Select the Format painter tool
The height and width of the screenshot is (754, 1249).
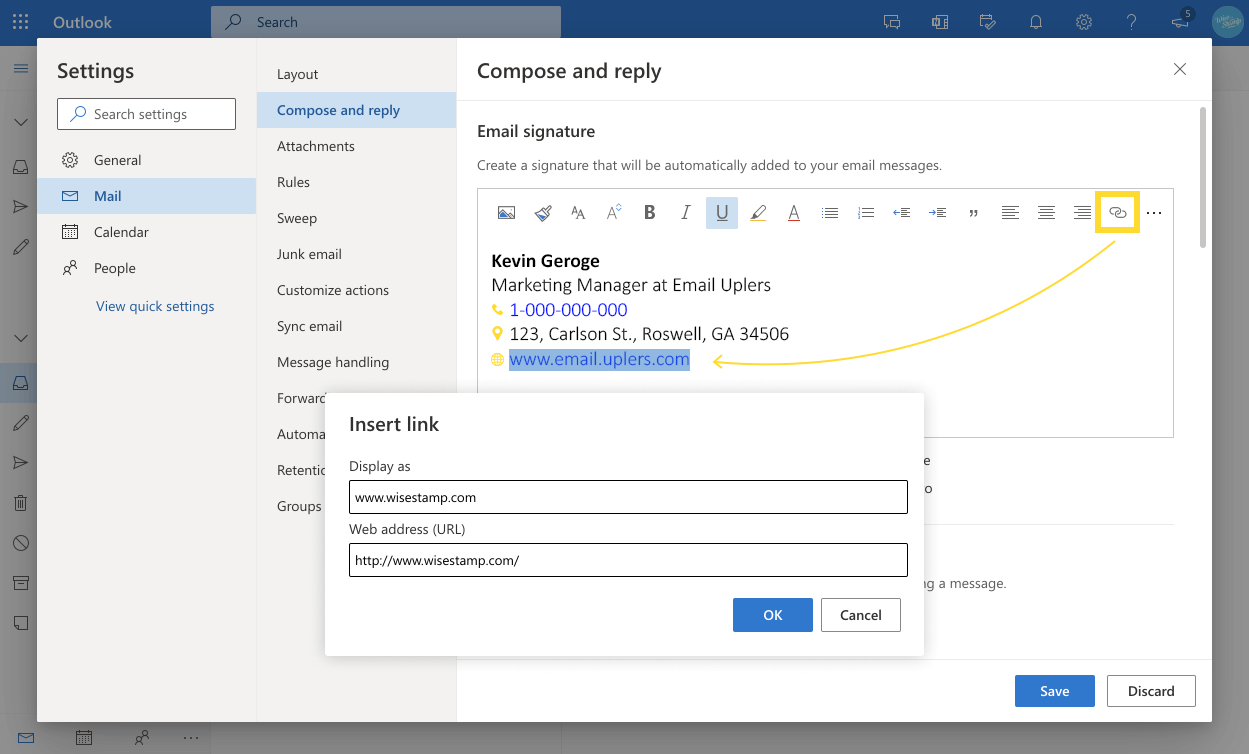[542, 212]
